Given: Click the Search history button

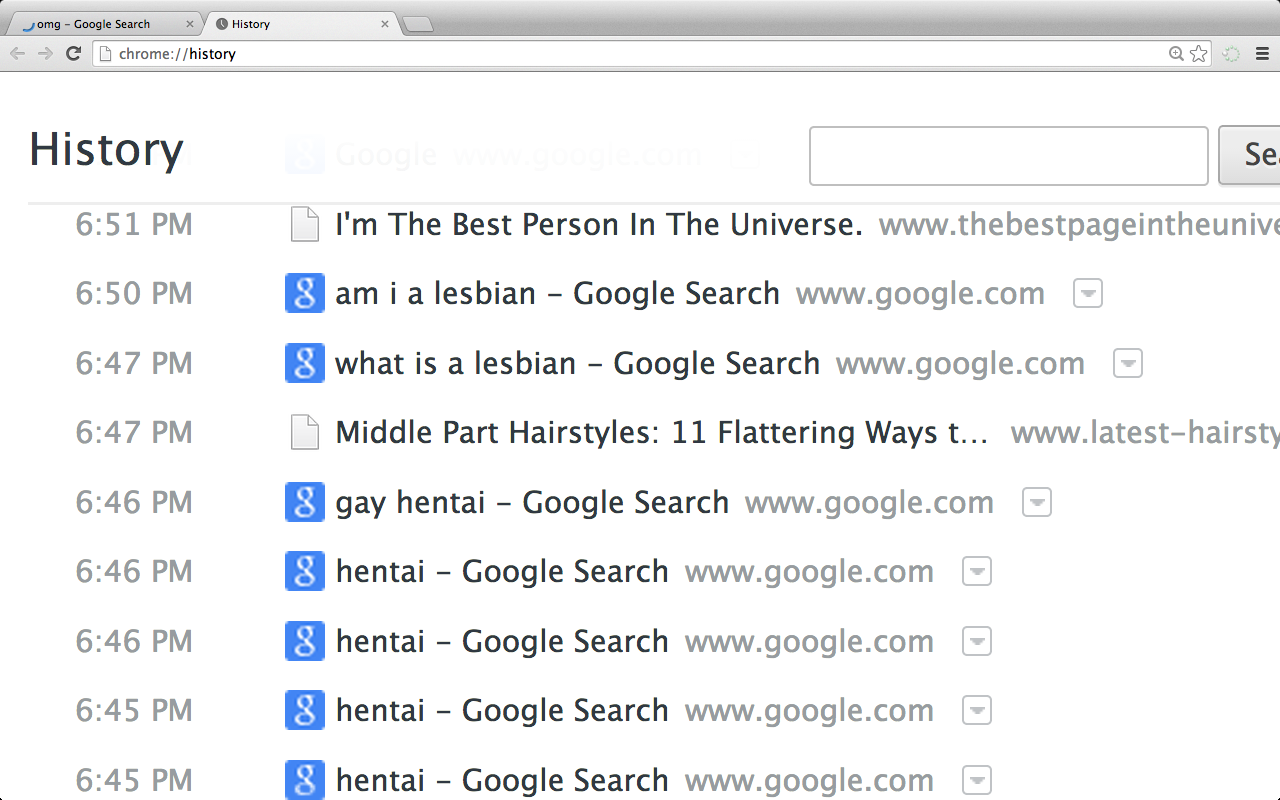Looking at the screenshot, I should coord(1249,156).
